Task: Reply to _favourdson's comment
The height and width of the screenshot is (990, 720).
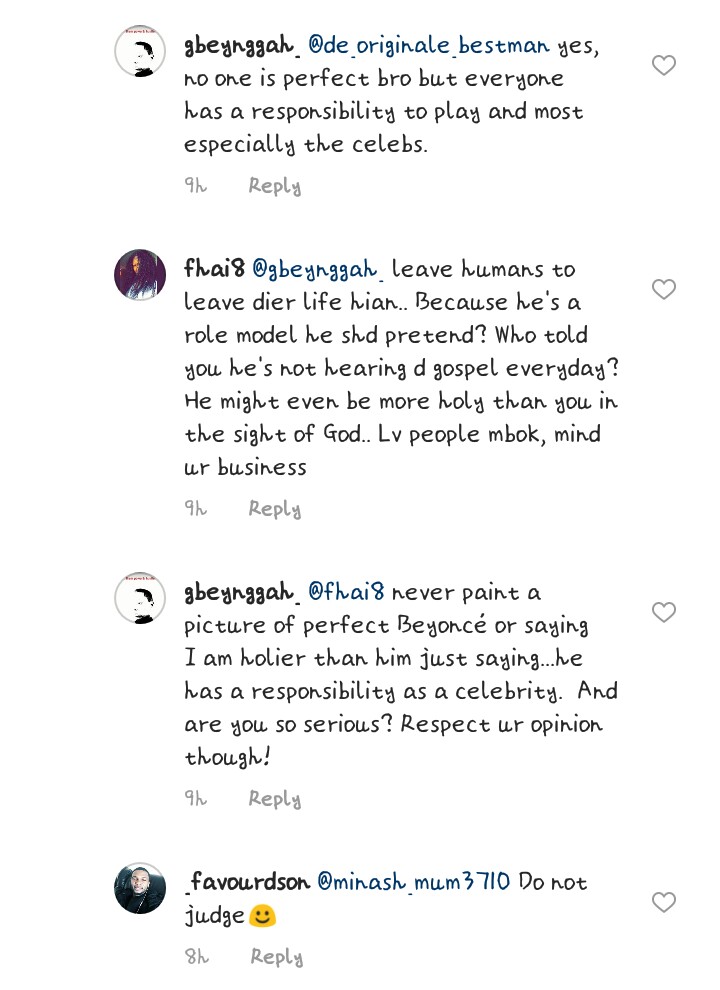Action: coord(277,957)
